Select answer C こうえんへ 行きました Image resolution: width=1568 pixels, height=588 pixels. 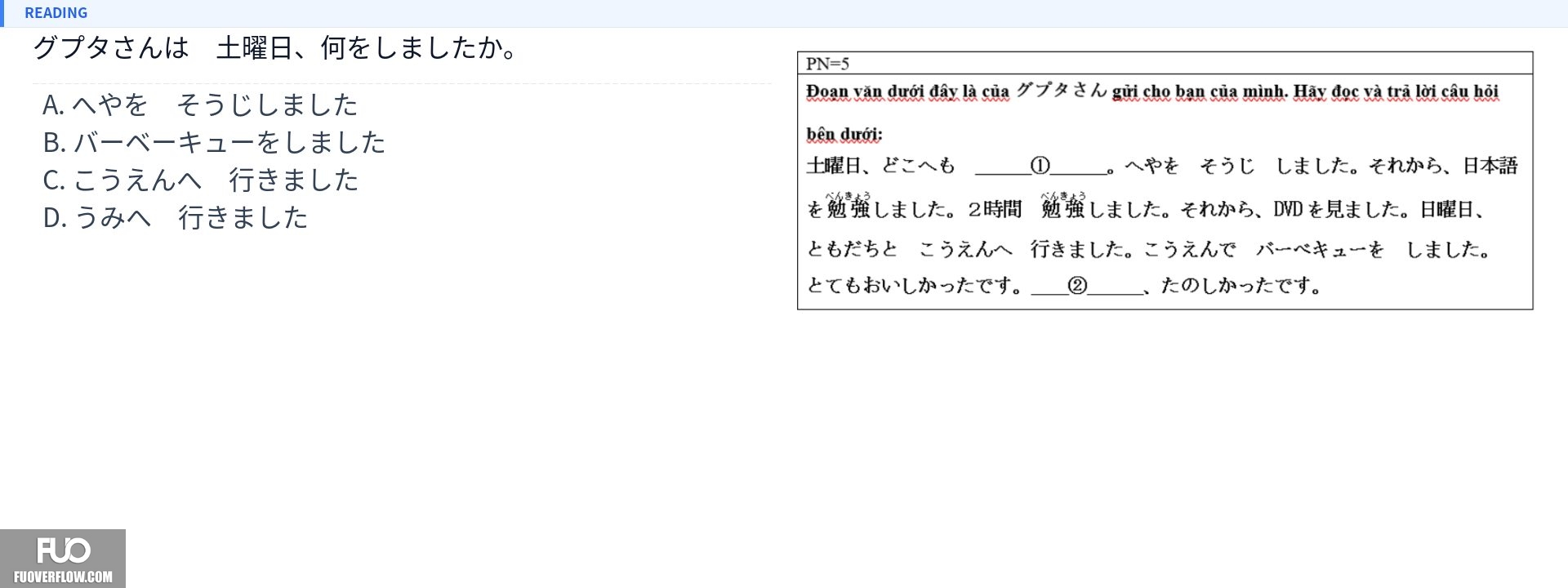tap(201, 180)
